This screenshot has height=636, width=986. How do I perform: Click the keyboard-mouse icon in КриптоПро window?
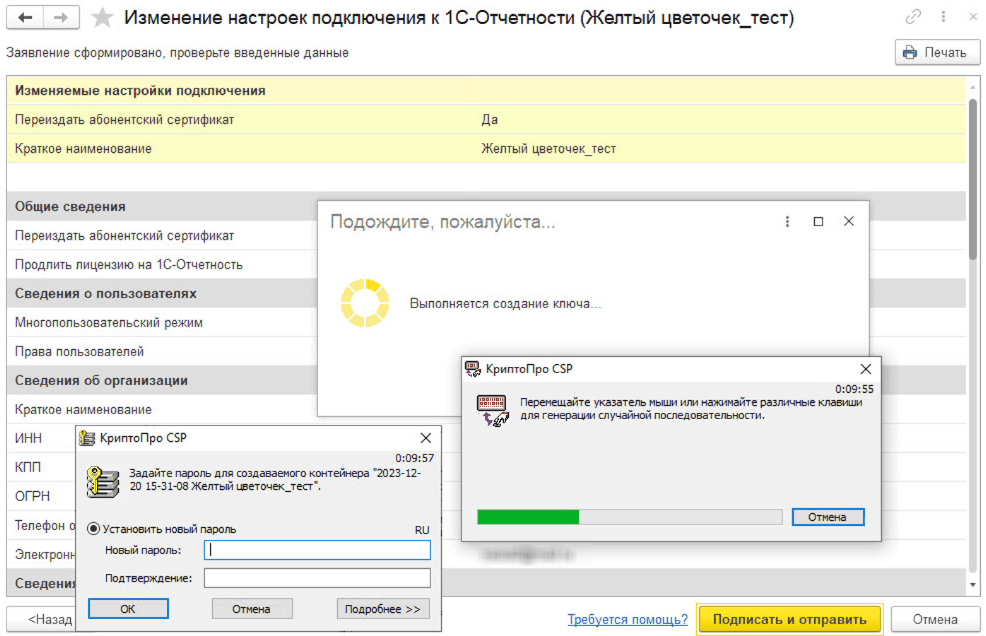[492, 411]
